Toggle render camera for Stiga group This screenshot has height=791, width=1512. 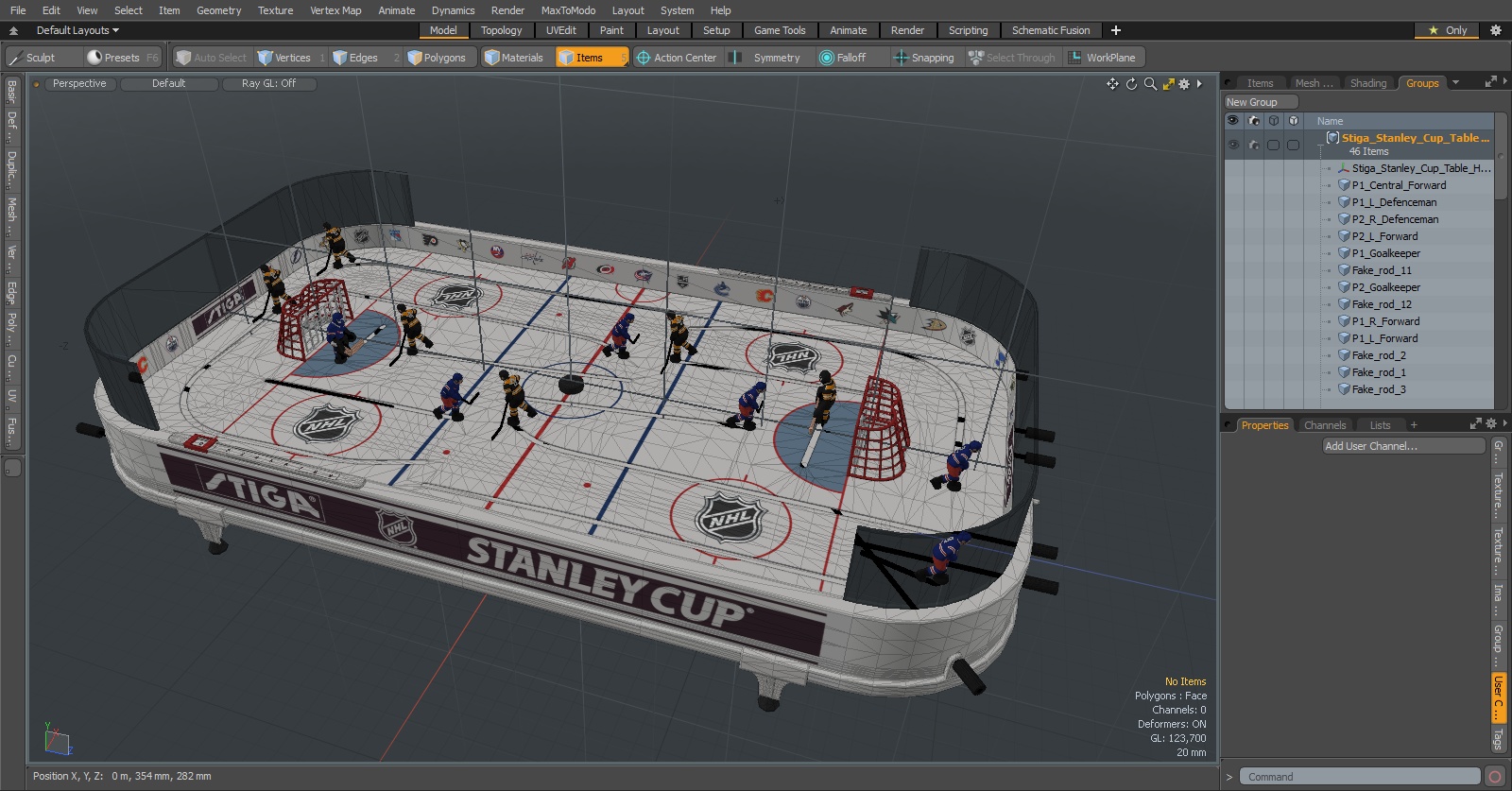coord(1254,145)
